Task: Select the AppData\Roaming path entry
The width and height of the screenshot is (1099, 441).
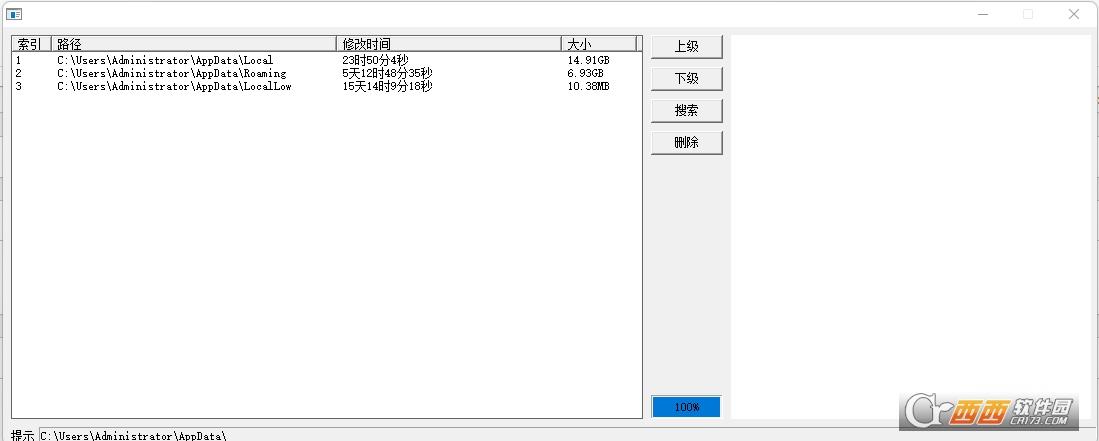Action: click(x=171, y=73)
